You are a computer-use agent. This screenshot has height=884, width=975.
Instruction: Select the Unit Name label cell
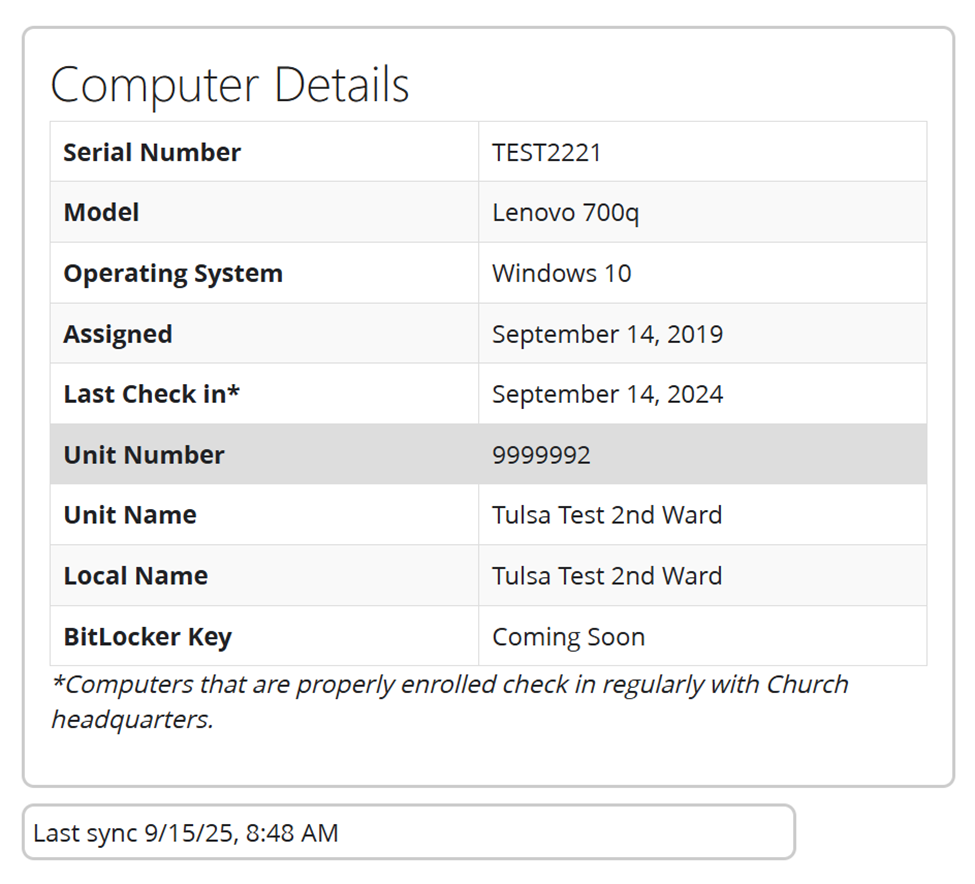point(130,515)
